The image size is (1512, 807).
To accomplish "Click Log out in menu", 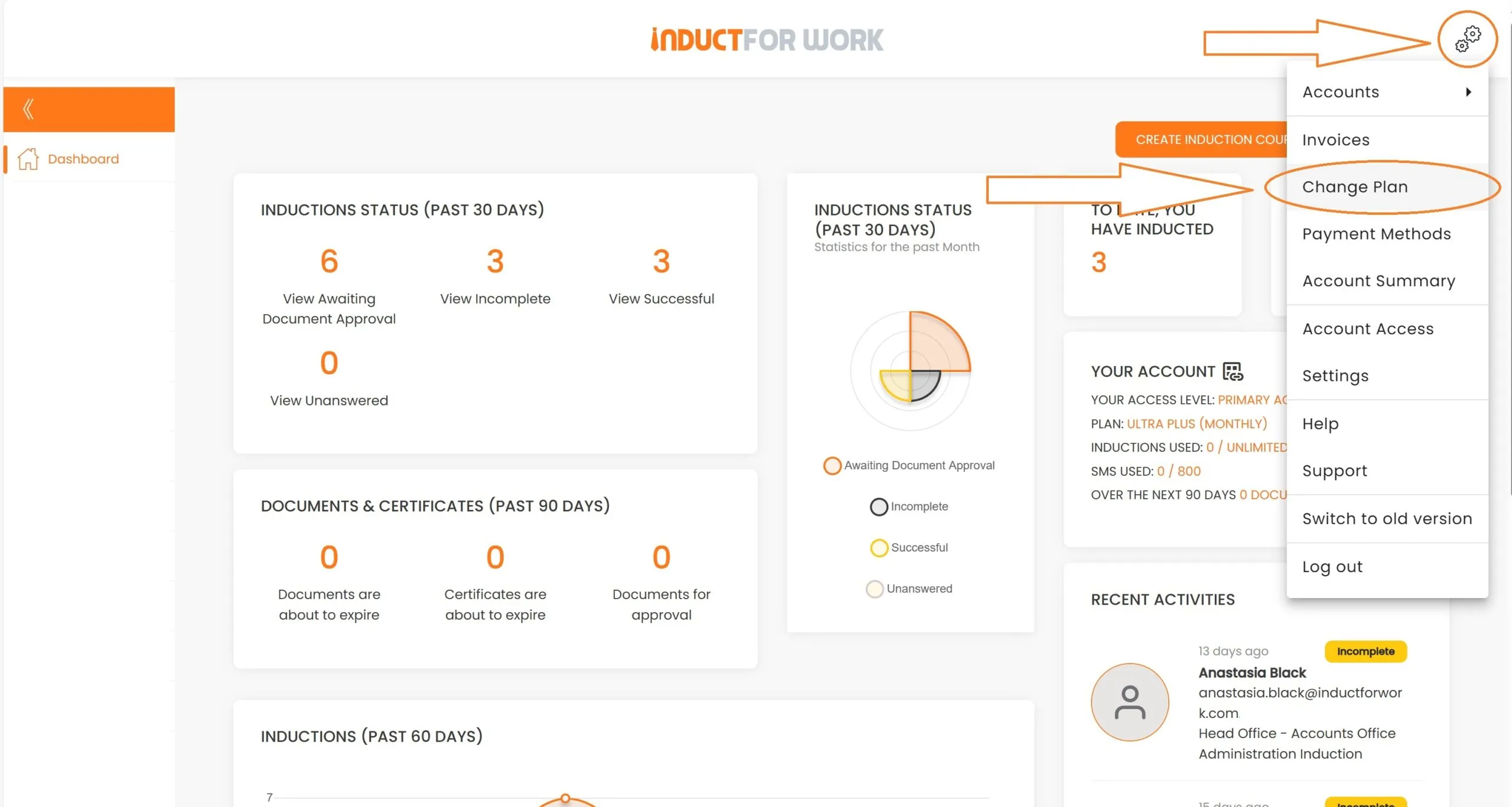I will coord(1332,567).
